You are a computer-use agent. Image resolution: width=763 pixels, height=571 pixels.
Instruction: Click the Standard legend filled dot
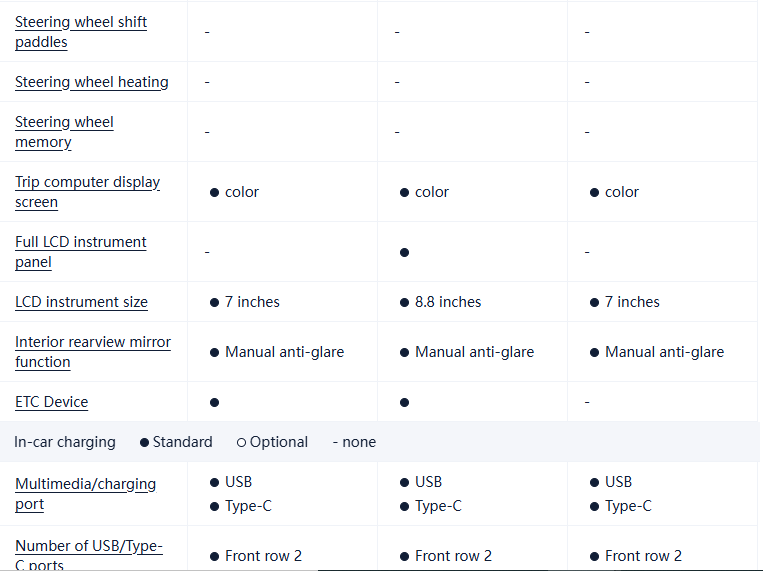(145, 442)
